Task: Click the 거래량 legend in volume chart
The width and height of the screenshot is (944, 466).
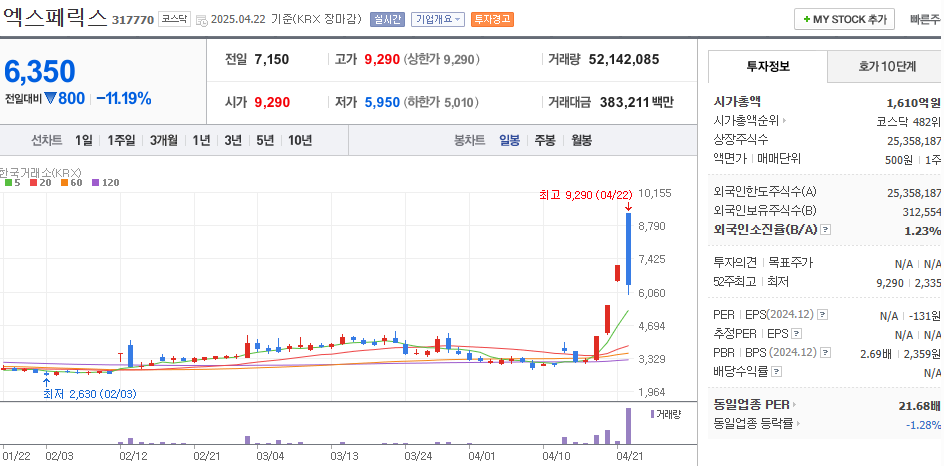Action: tap(665, 414)
